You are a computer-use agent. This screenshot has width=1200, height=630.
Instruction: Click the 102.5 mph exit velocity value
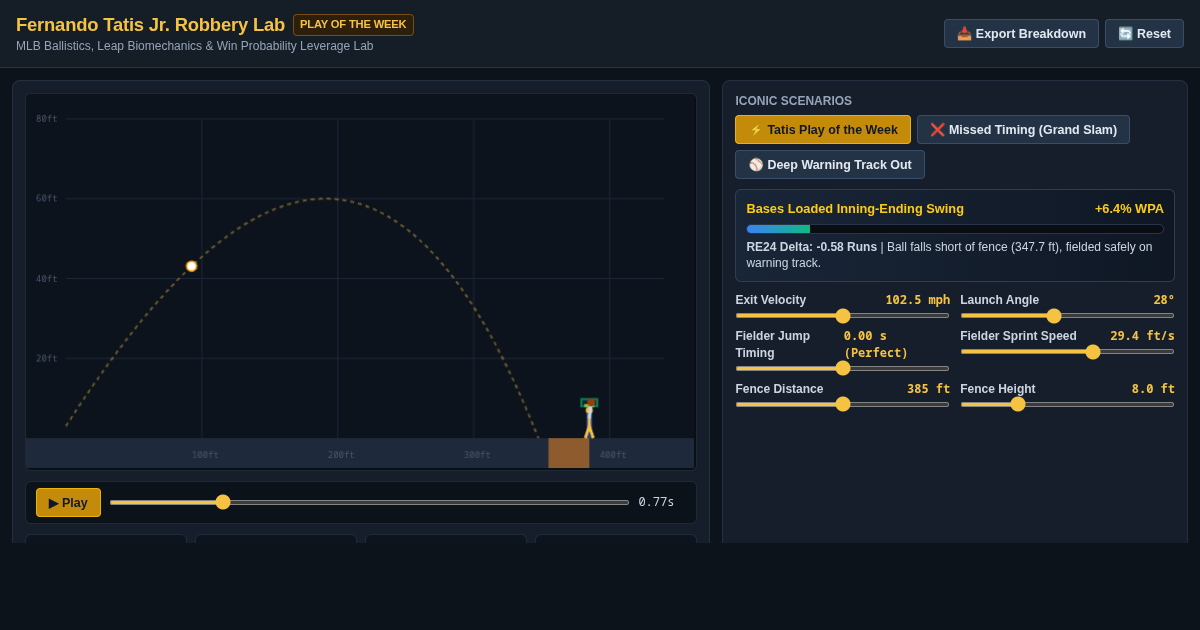(917, 300)
